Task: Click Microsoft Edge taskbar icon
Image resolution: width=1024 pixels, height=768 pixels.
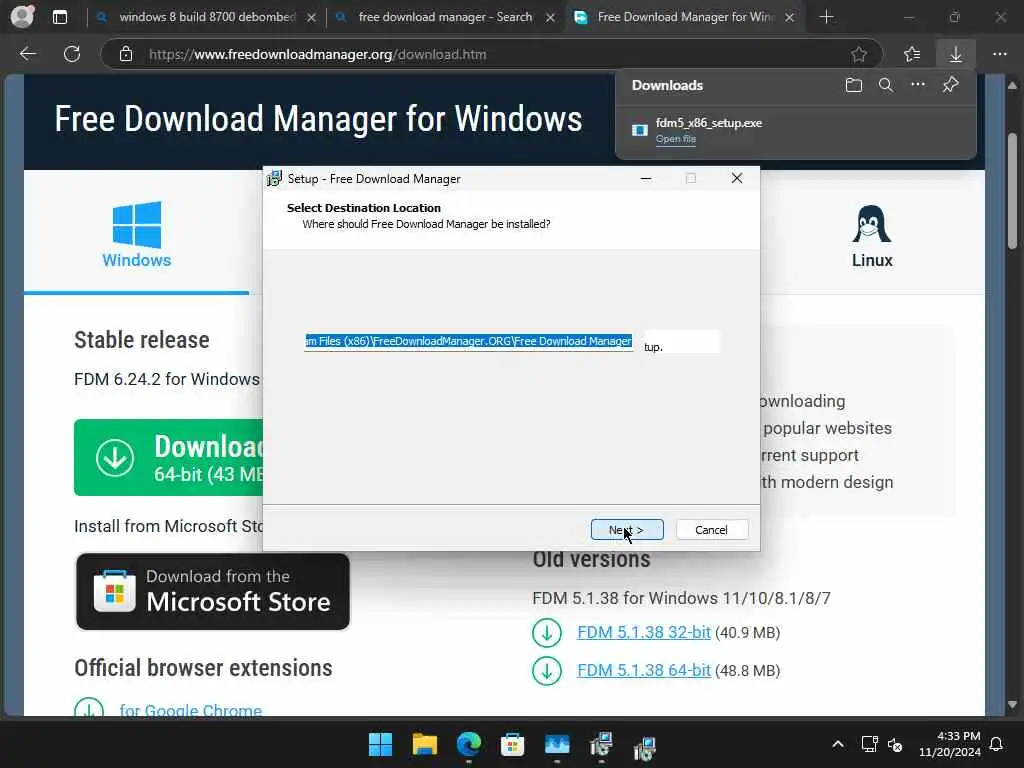Action: [469, 744]
